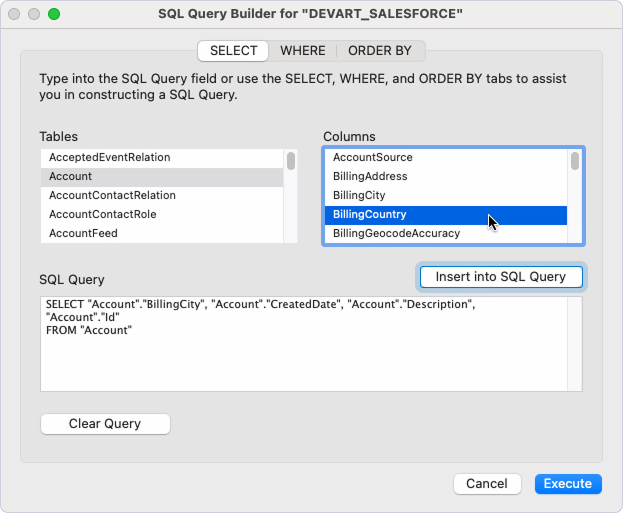Choose BillingAddress in Columns list

click(x=446, y=176)
